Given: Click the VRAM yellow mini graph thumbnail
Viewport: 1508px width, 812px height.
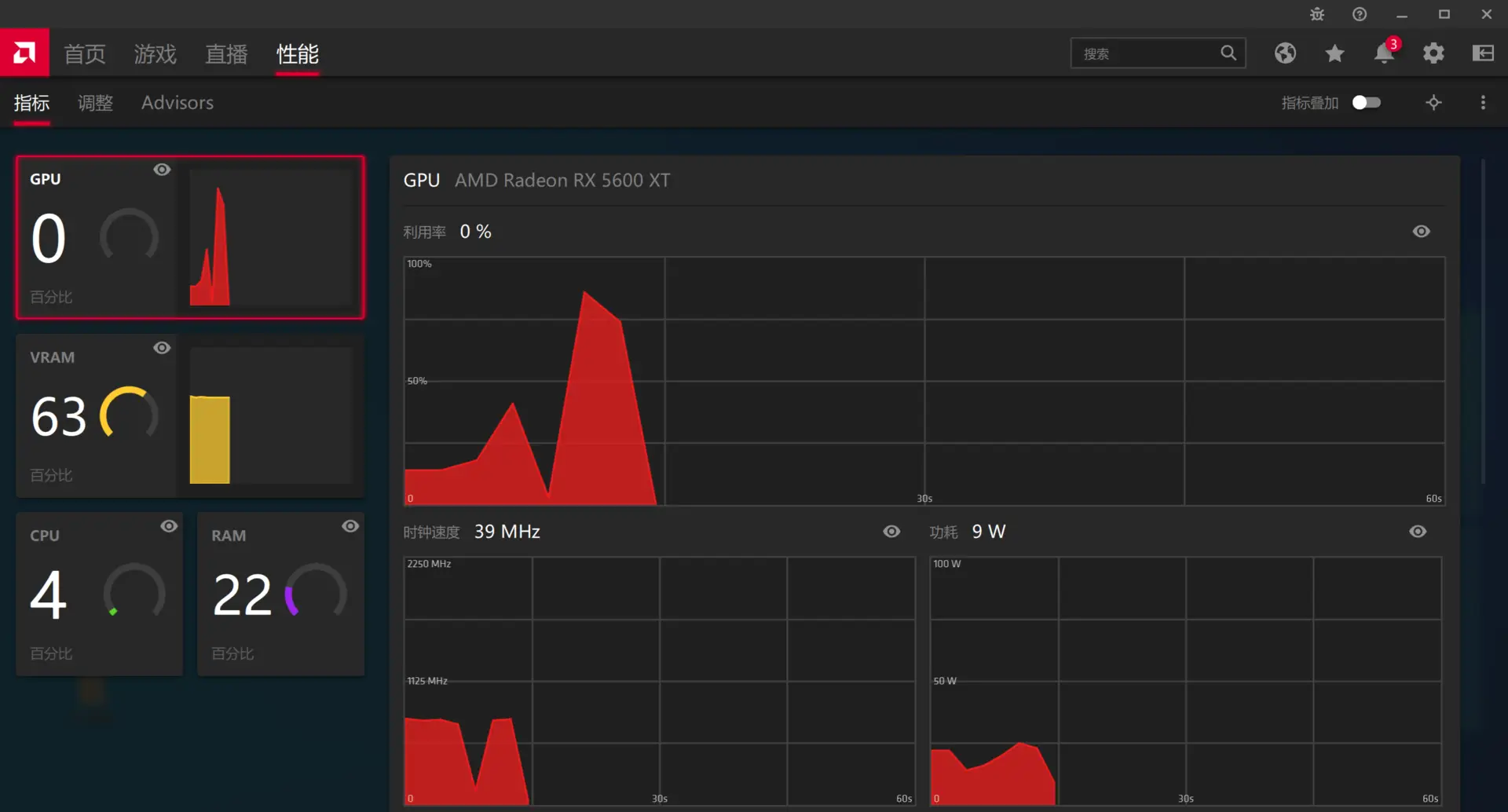Looking at the screenshot, I should click(x=271, y=415).
